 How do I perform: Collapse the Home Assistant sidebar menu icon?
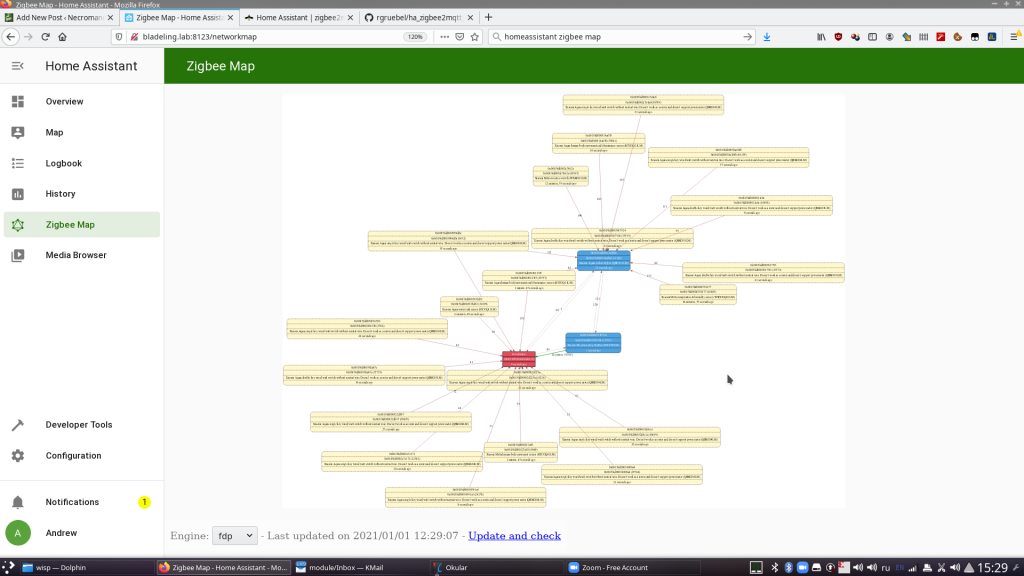tap(18, 66)
